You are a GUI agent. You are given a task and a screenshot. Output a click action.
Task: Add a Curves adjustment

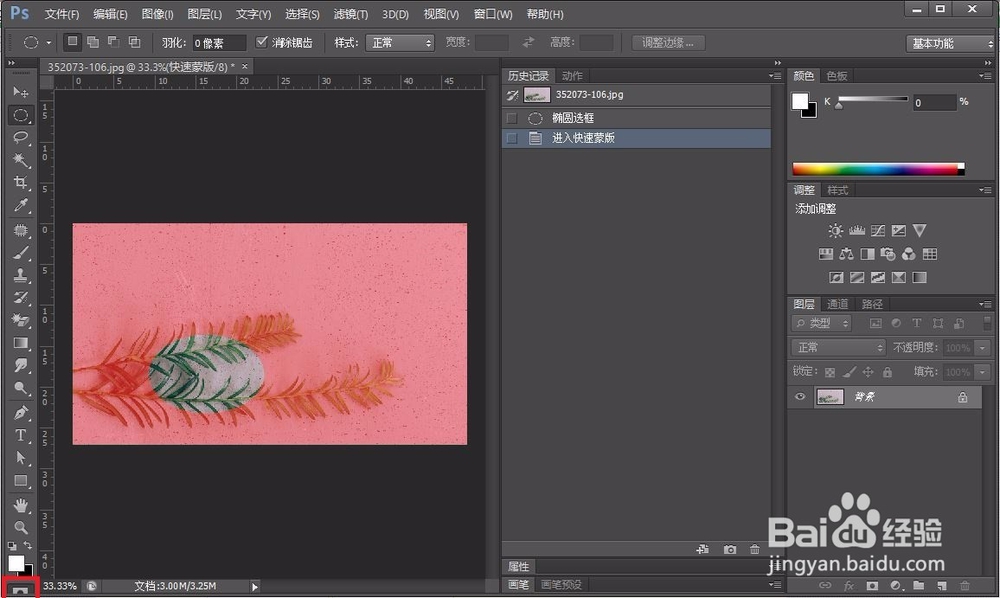click(878, 231)
